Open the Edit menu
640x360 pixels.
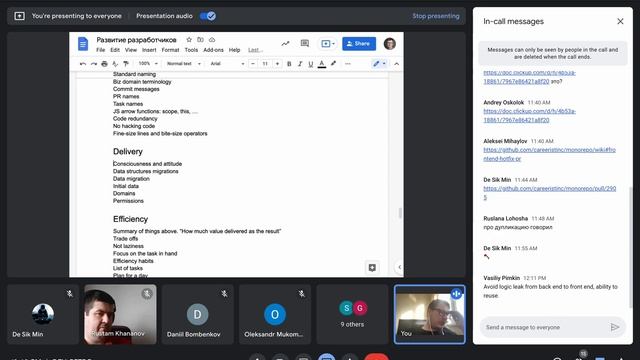tap(115, 50)
